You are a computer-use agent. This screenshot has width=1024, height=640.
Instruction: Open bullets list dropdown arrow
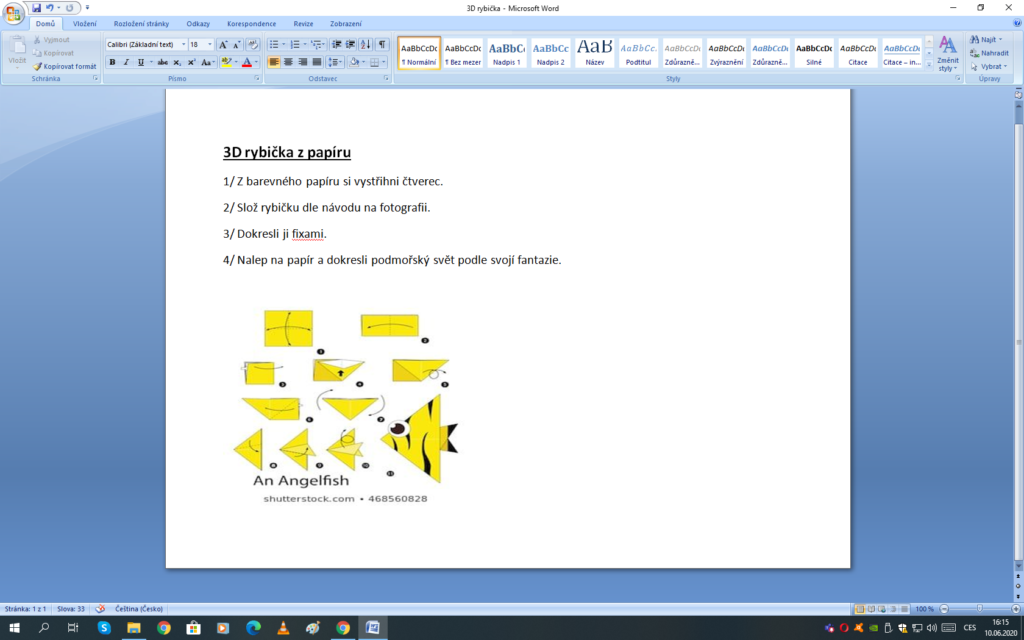283,44
